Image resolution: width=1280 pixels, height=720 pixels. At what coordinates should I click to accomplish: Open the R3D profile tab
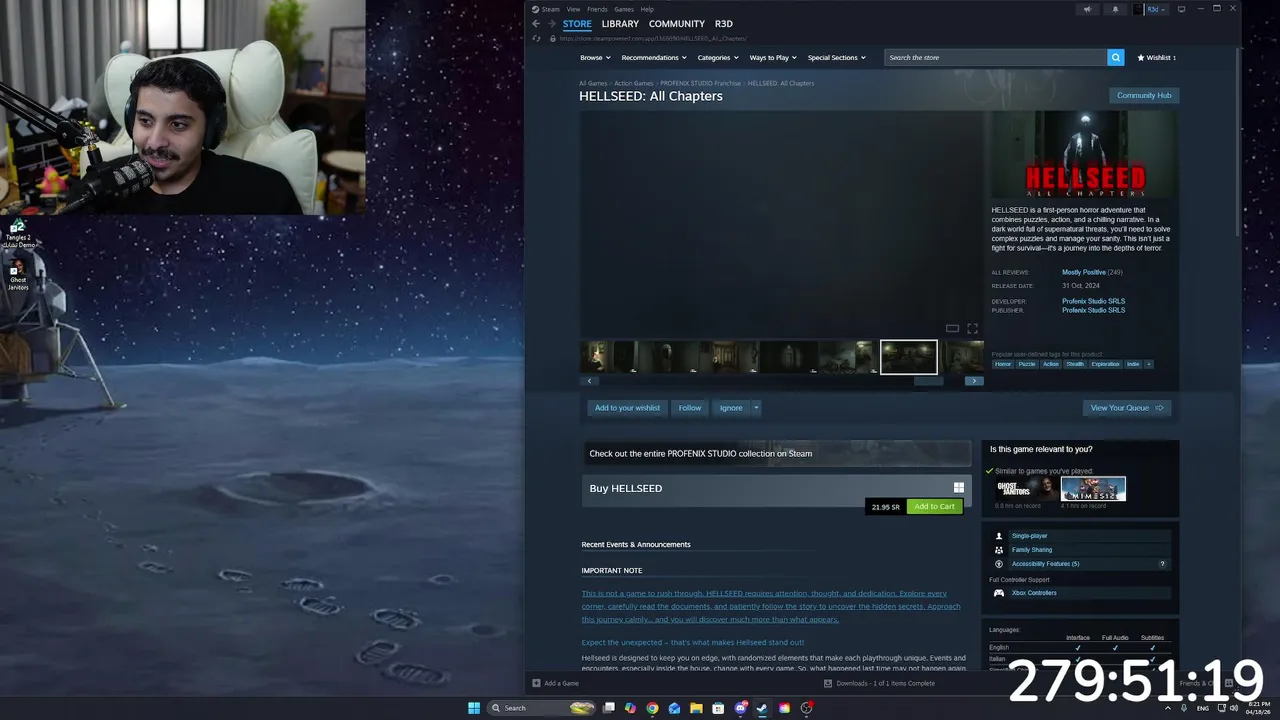click(724, 24)
